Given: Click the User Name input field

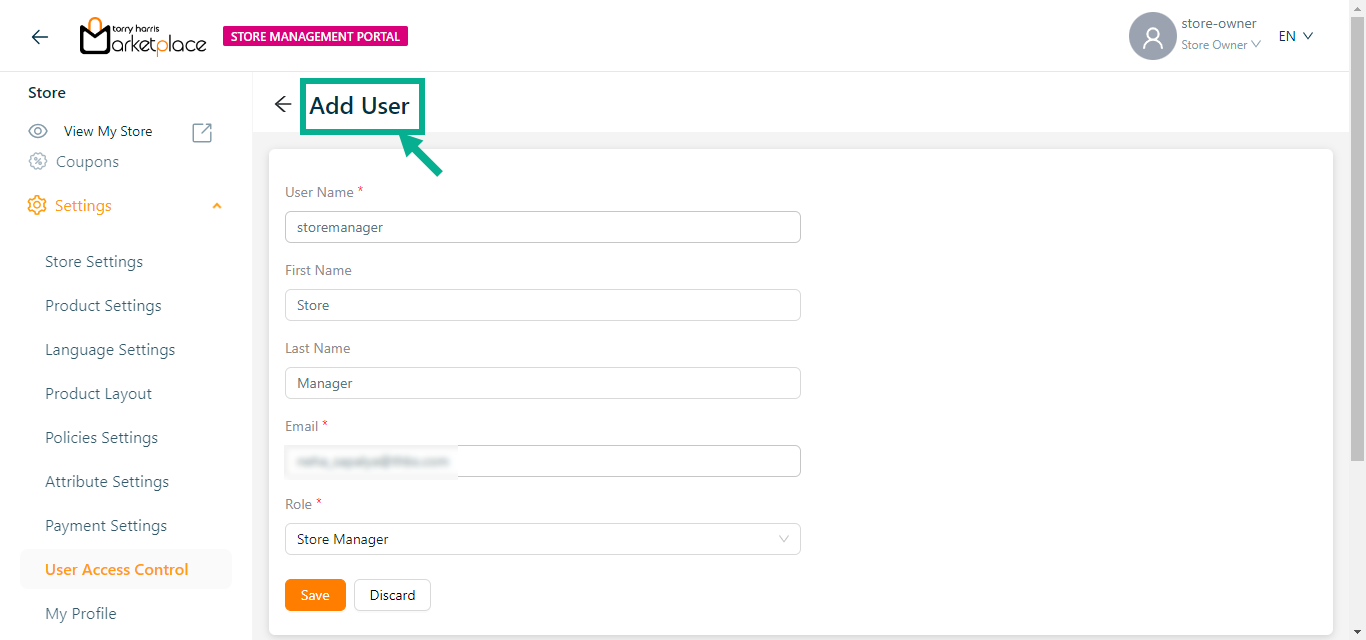Looking at the screenshot, I should [542, 227].
